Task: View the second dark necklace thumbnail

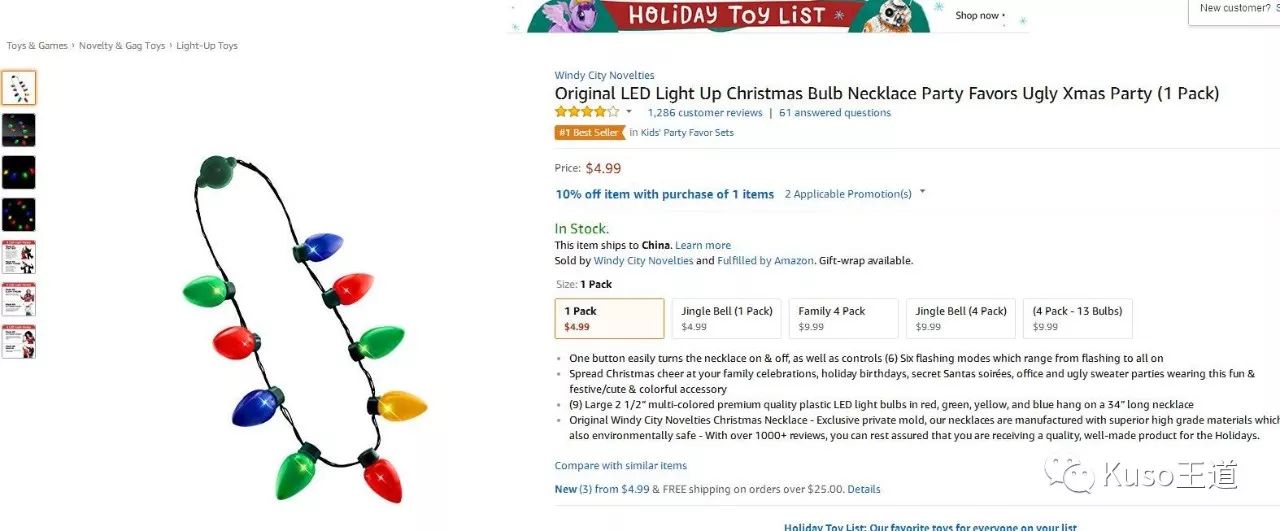Action: 18,130
